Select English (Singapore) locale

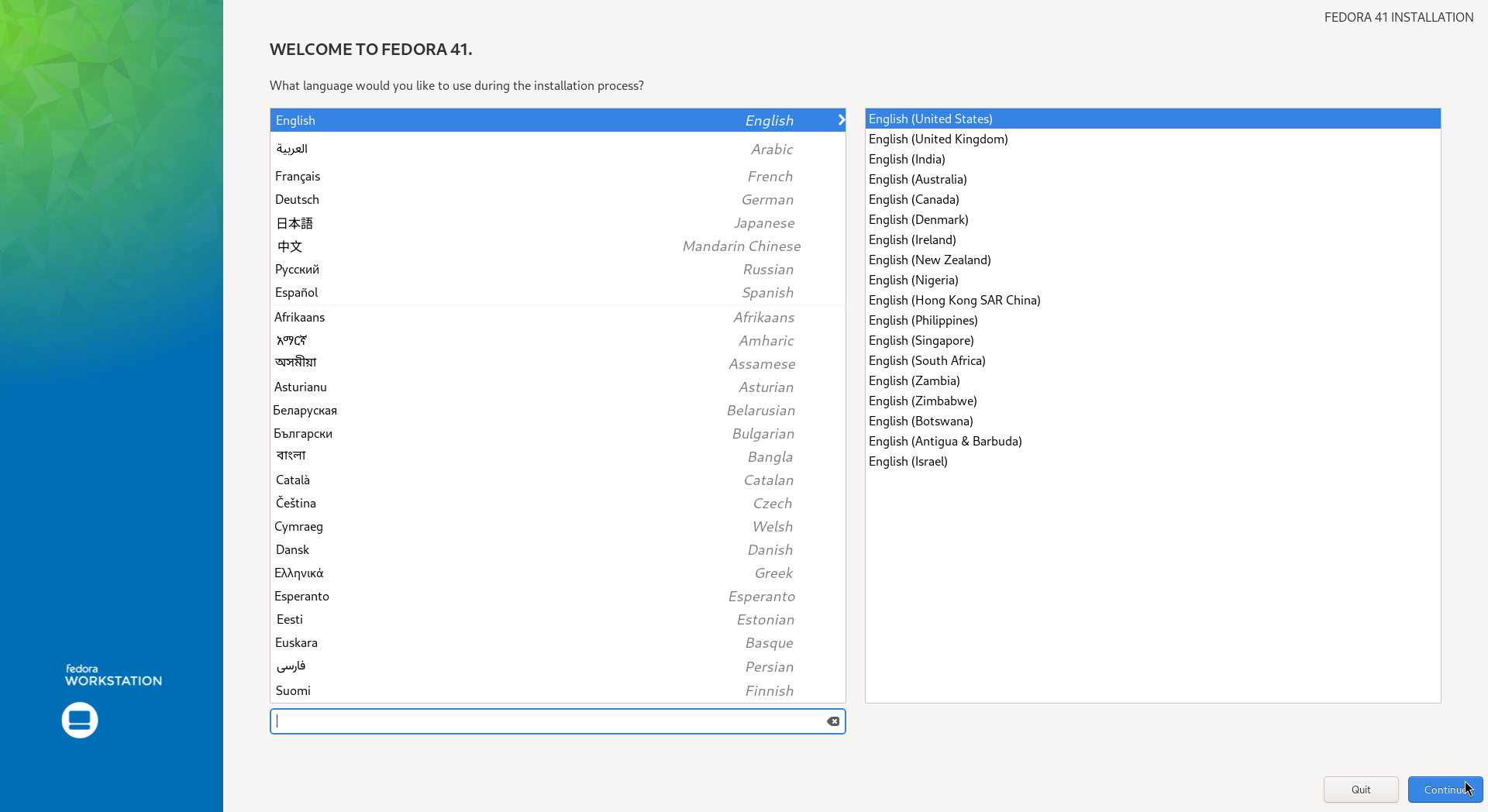coord(1152,340)
